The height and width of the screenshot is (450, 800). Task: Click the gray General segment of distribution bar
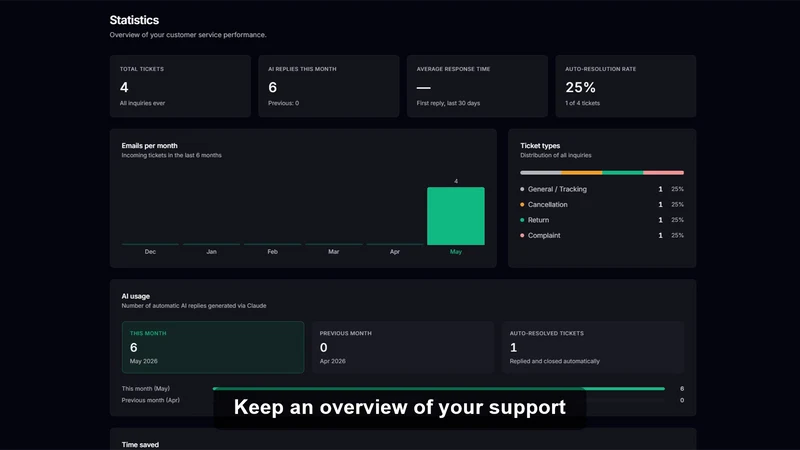pos(540,172)
